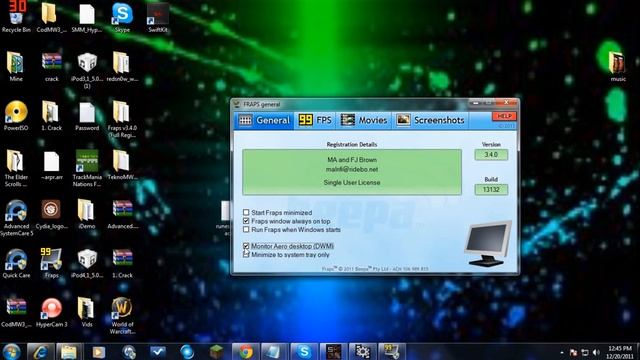
Task: Select the Advanced SystemCare 5 shortcut
Action: (x=16, y=218)
